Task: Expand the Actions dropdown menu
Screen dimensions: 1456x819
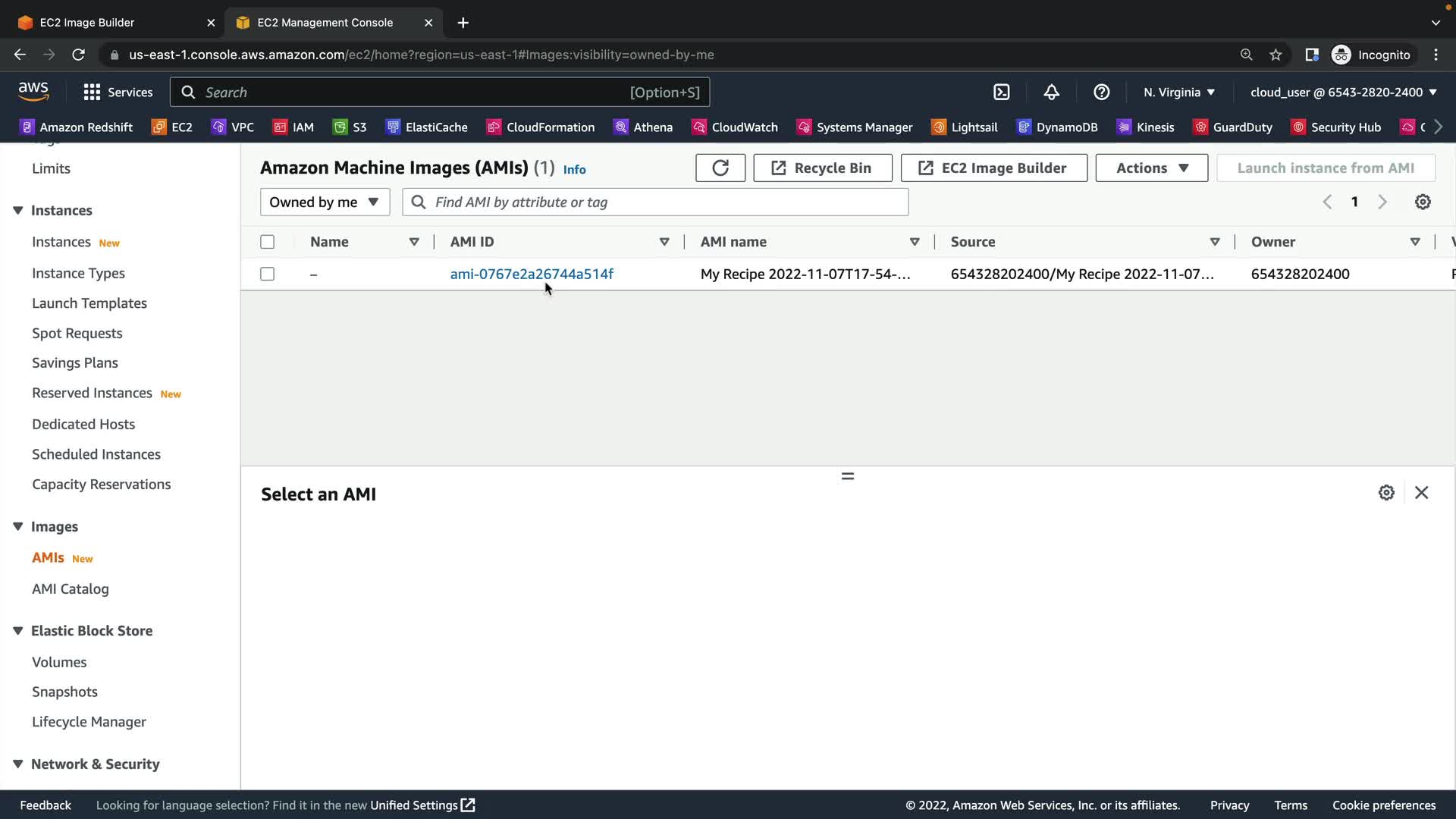Action: tap(1151, 168)
